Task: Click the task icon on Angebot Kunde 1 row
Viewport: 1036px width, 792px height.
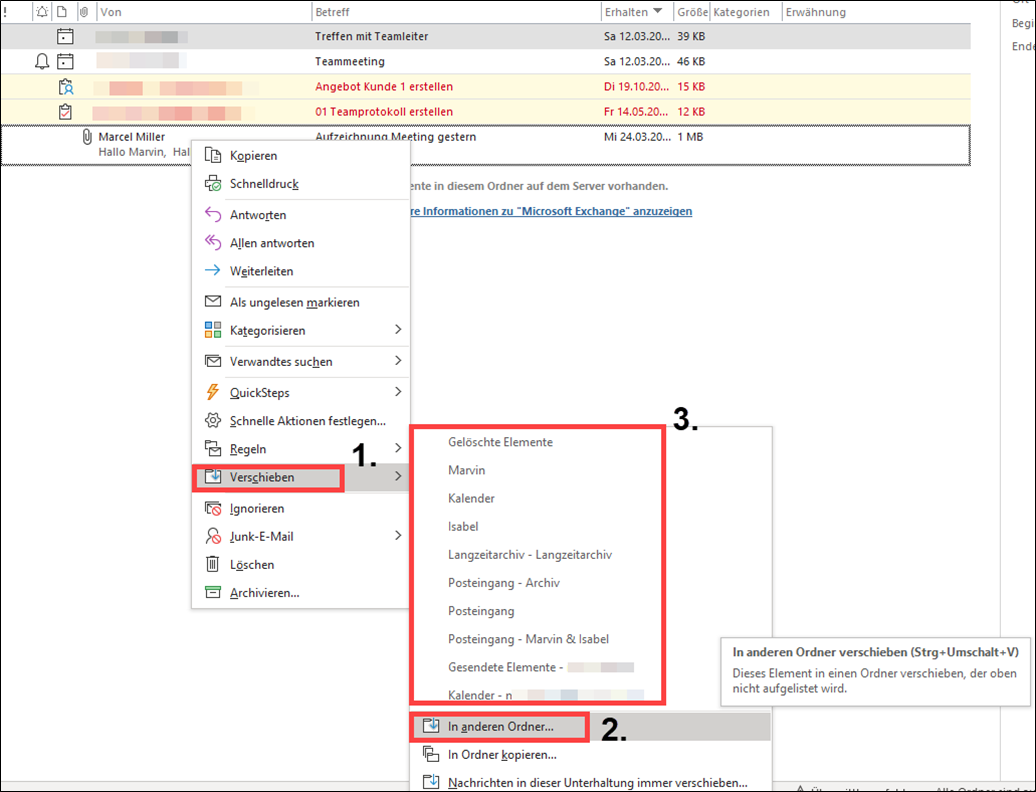Action: point(65,87)
